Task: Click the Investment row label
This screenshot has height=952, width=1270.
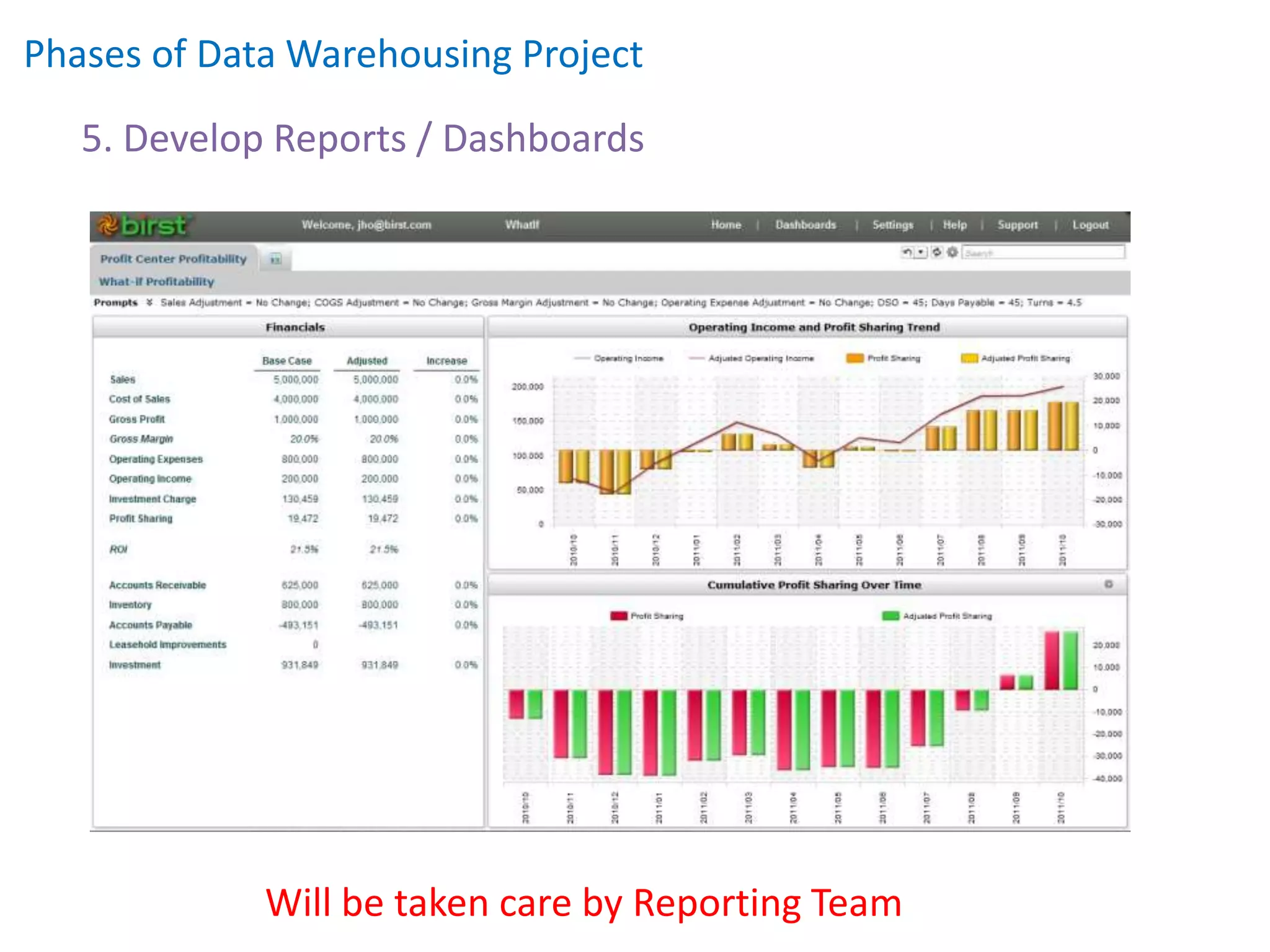Action: pyautogui.click(x=134, y=665)
